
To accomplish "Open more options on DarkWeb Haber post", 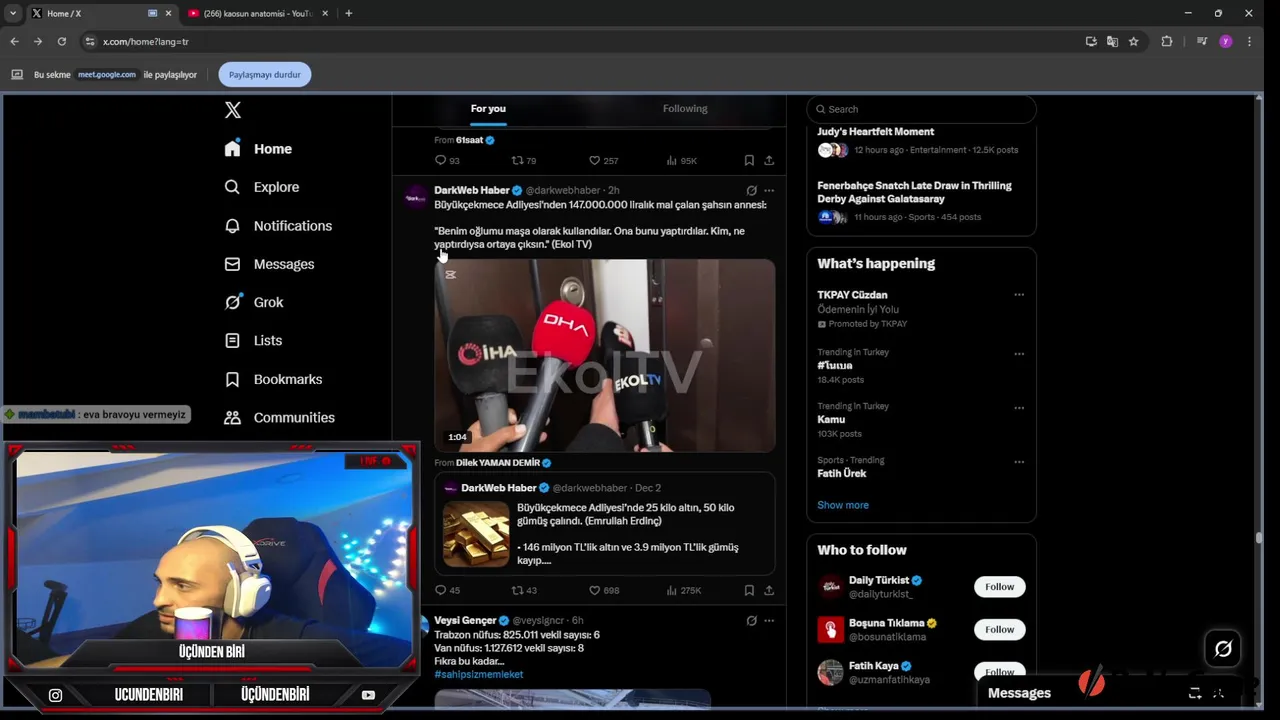I will [769, 190].
